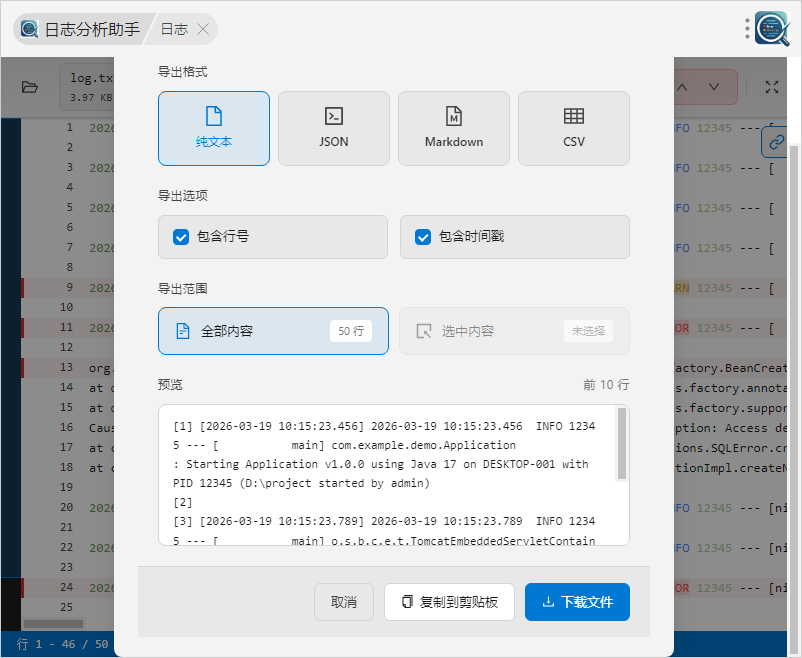Screen dimensions: 802x658
Task: Go to previous match with up chevron
Action: [683, 87]
